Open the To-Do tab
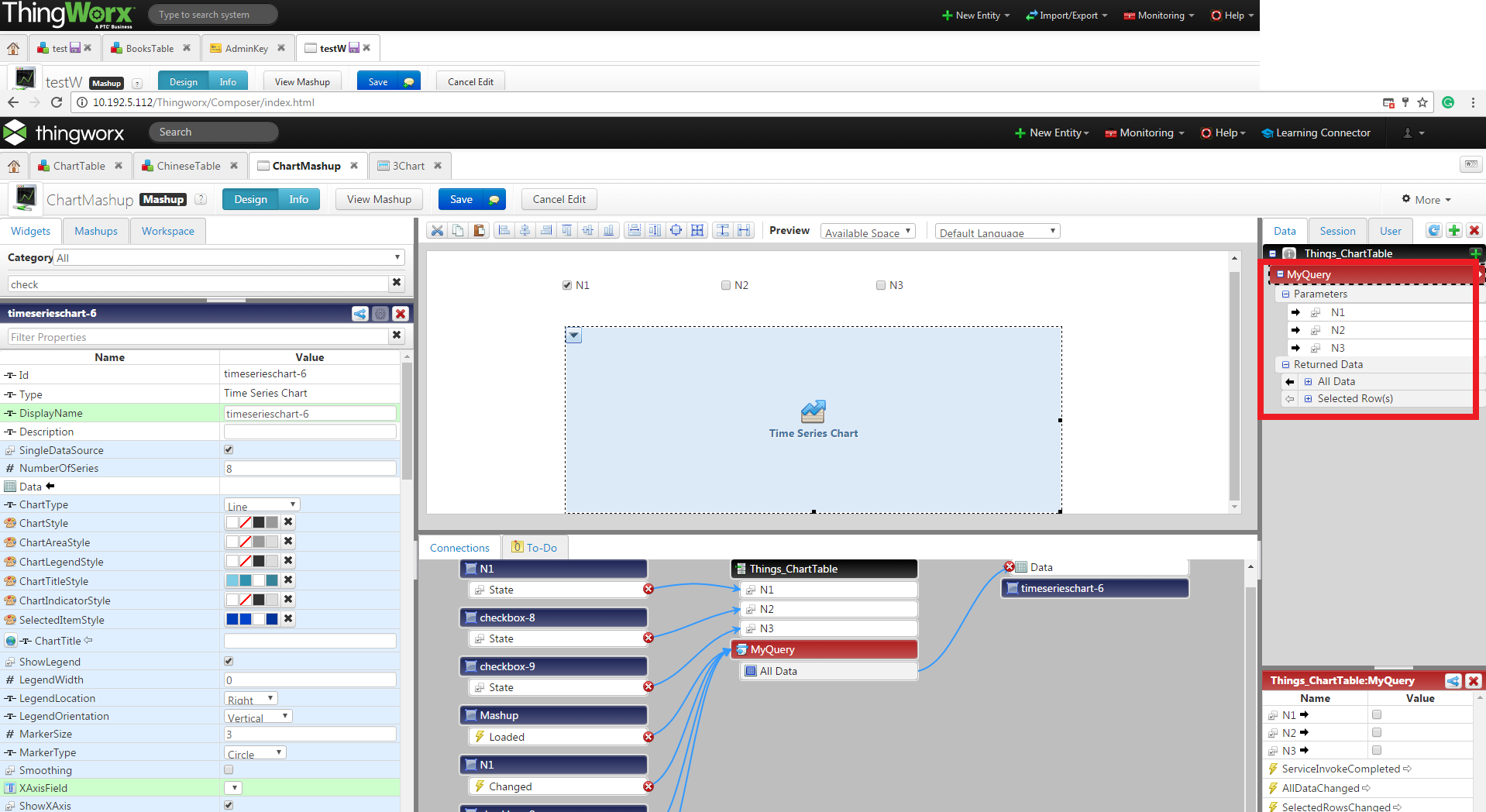This screenshot has width=1486, height=812. click(535, 547)
